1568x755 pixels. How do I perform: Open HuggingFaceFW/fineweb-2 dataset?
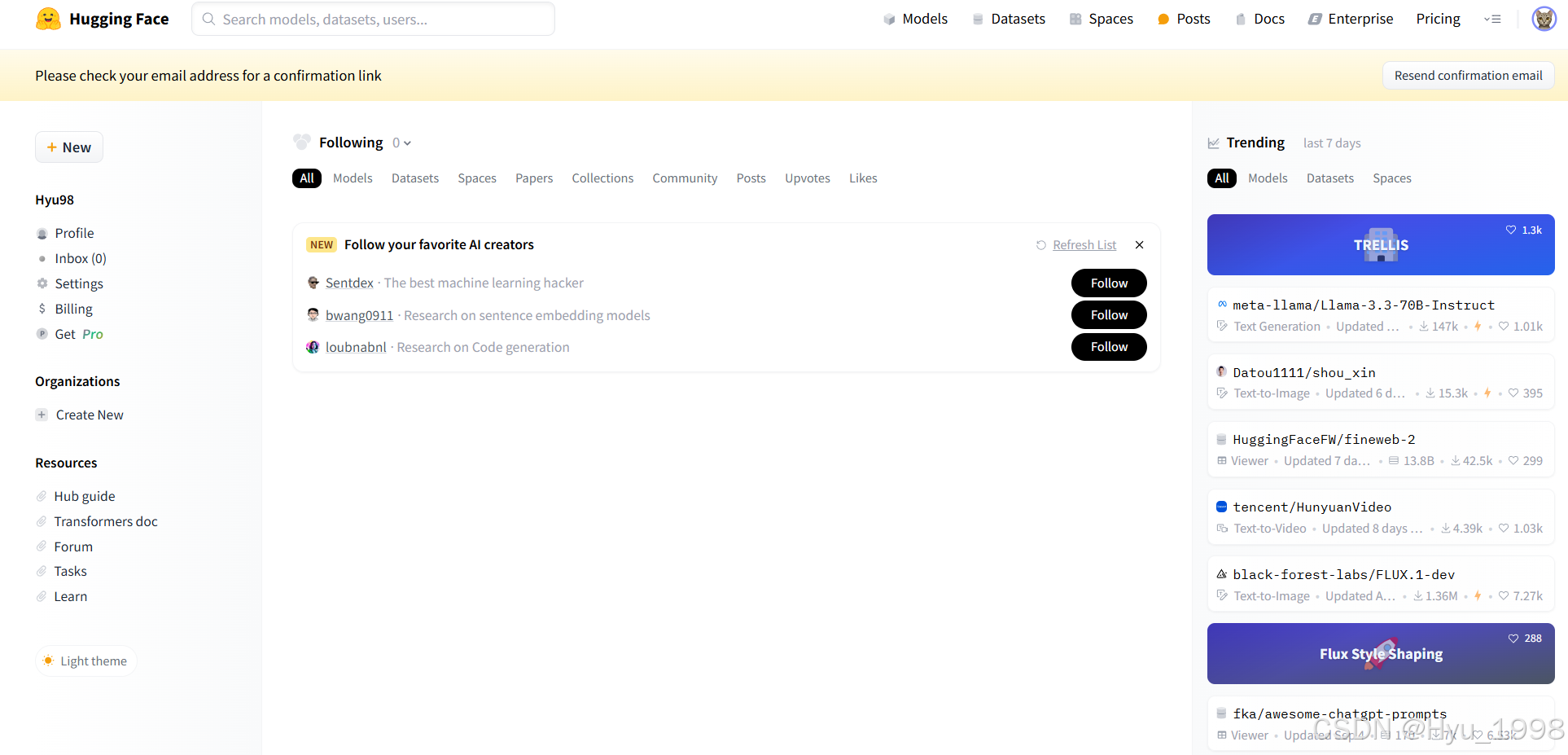(1381, 450)
